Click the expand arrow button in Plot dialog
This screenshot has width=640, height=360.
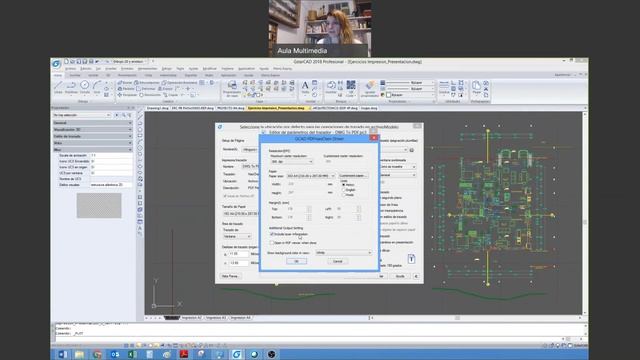pos(416,276)
